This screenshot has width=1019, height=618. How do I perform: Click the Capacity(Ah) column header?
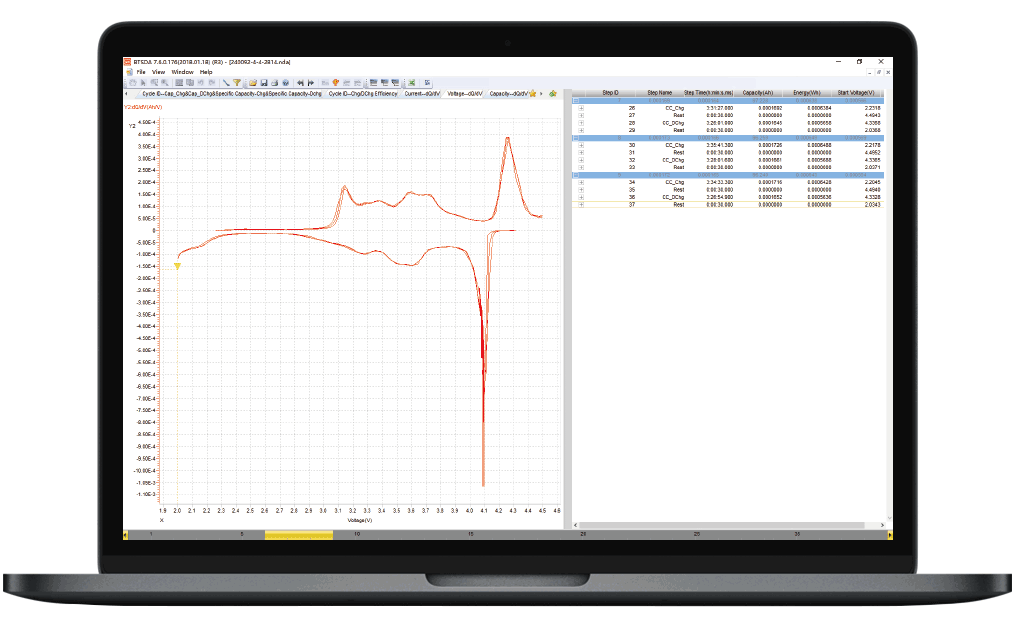(758, 93)
